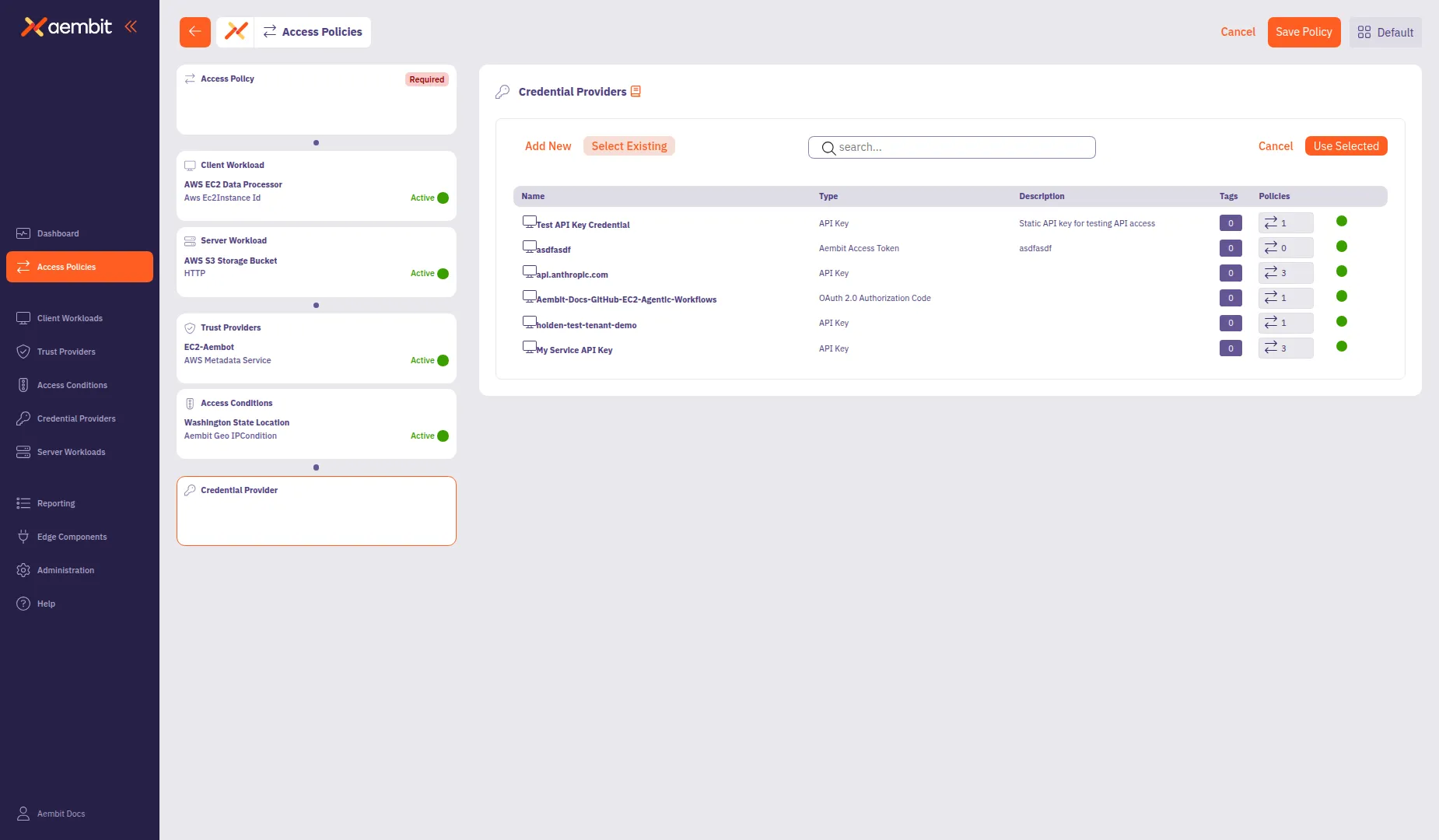This screenshot has height=840, width=1439.
Task: Open Dashboard from the sidebar
Action: pyautogui.click(x=58, y=233)
